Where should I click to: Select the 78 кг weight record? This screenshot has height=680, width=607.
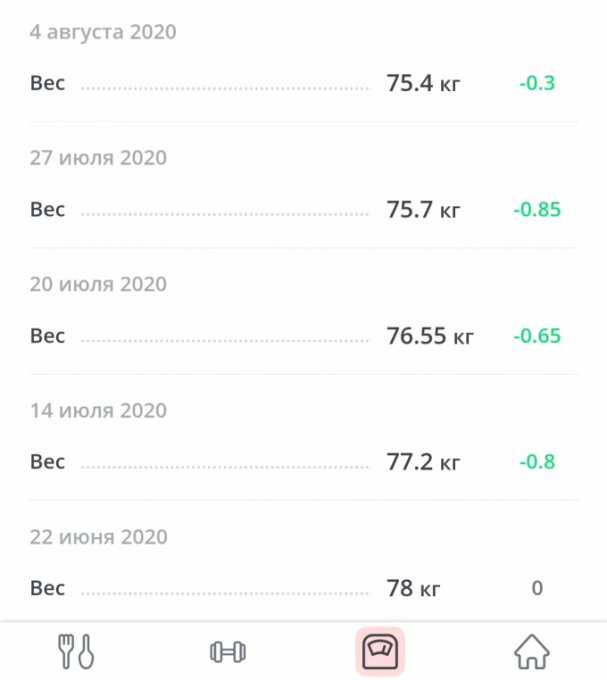coord(414,589)
